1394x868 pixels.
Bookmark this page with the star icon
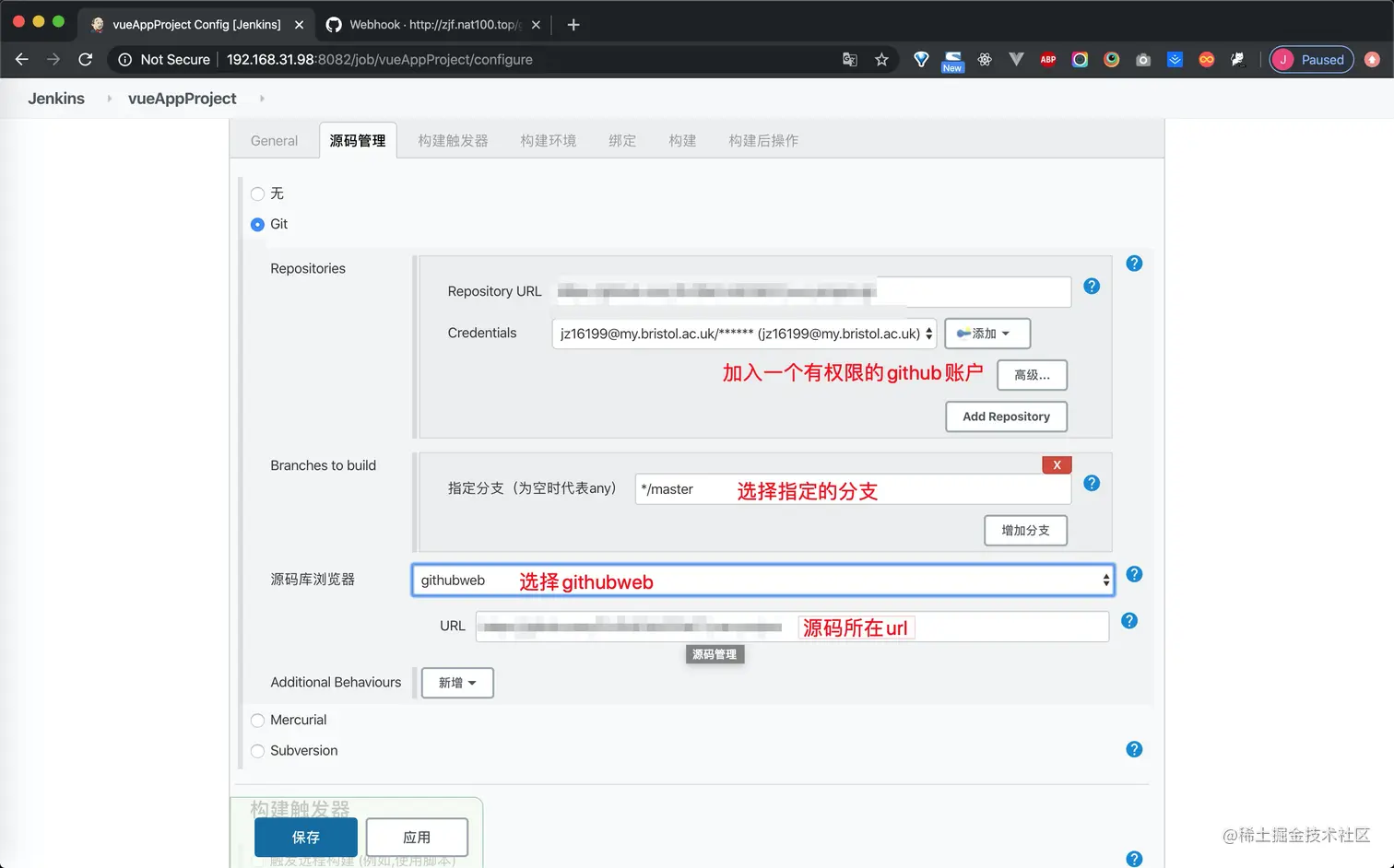(x=881, y=60)
